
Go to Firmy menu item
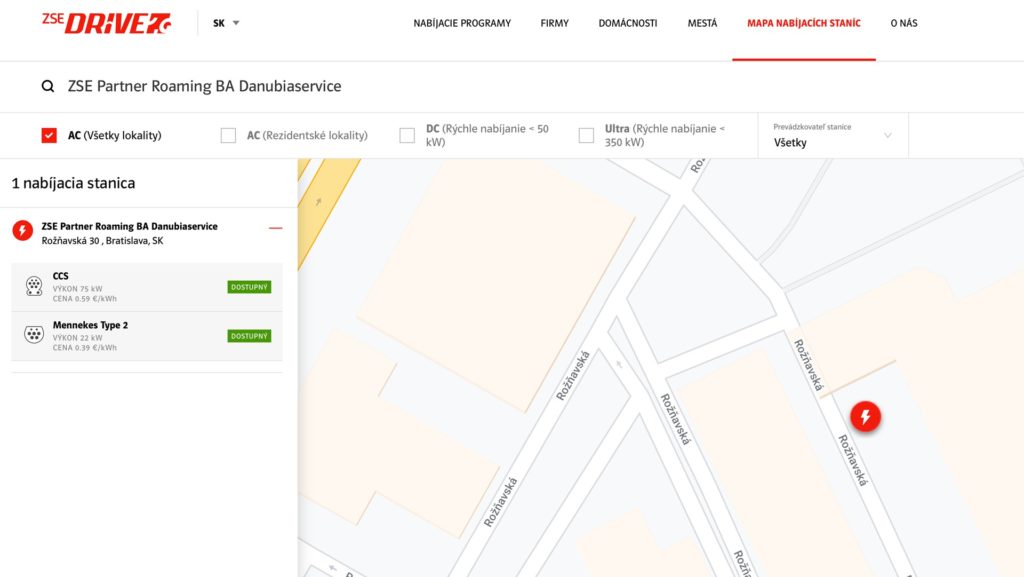click(x=554, y=23)
